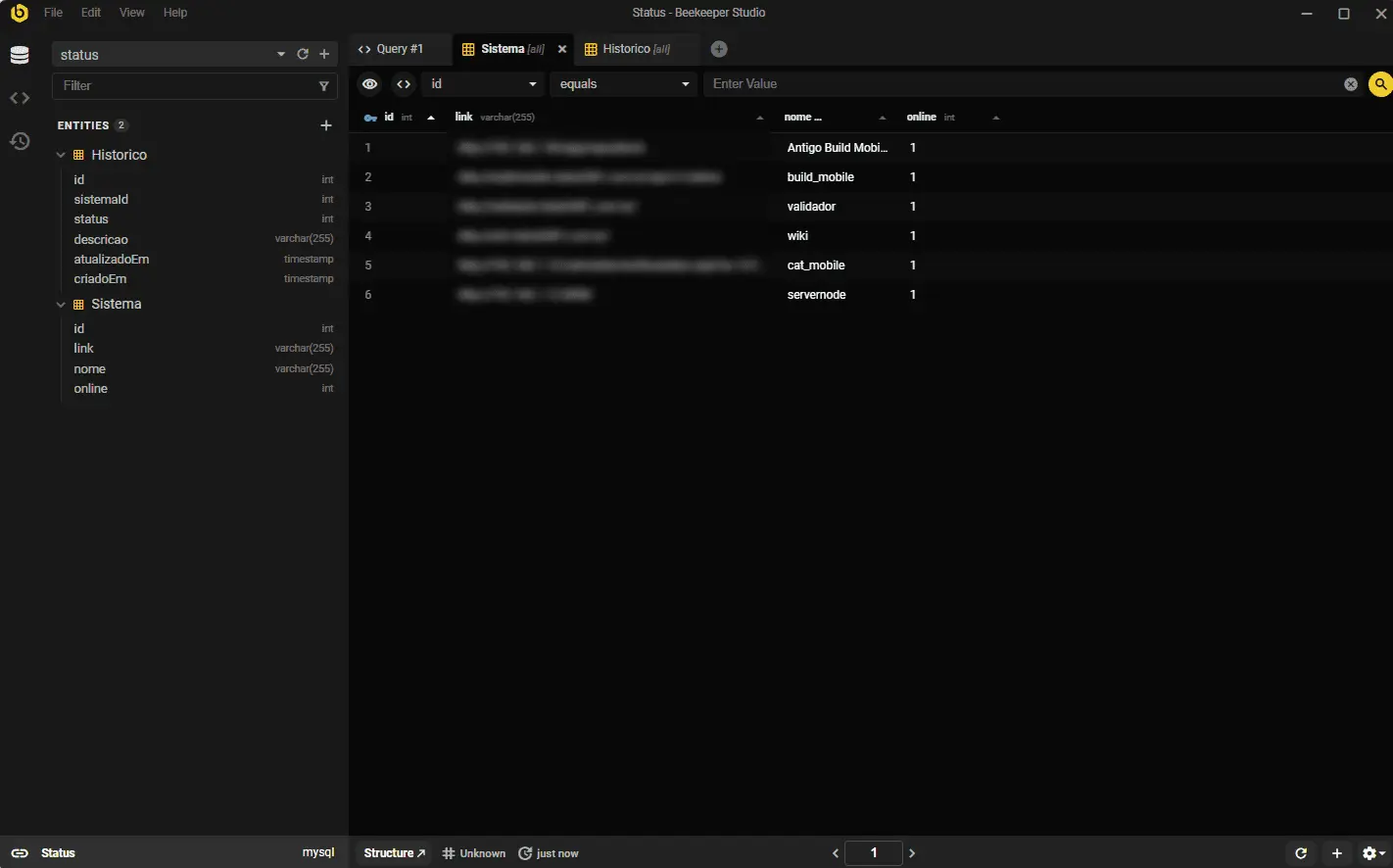
Task: Click the Antigo Build Mobi... nome cell
Action: tap(837, 148)
